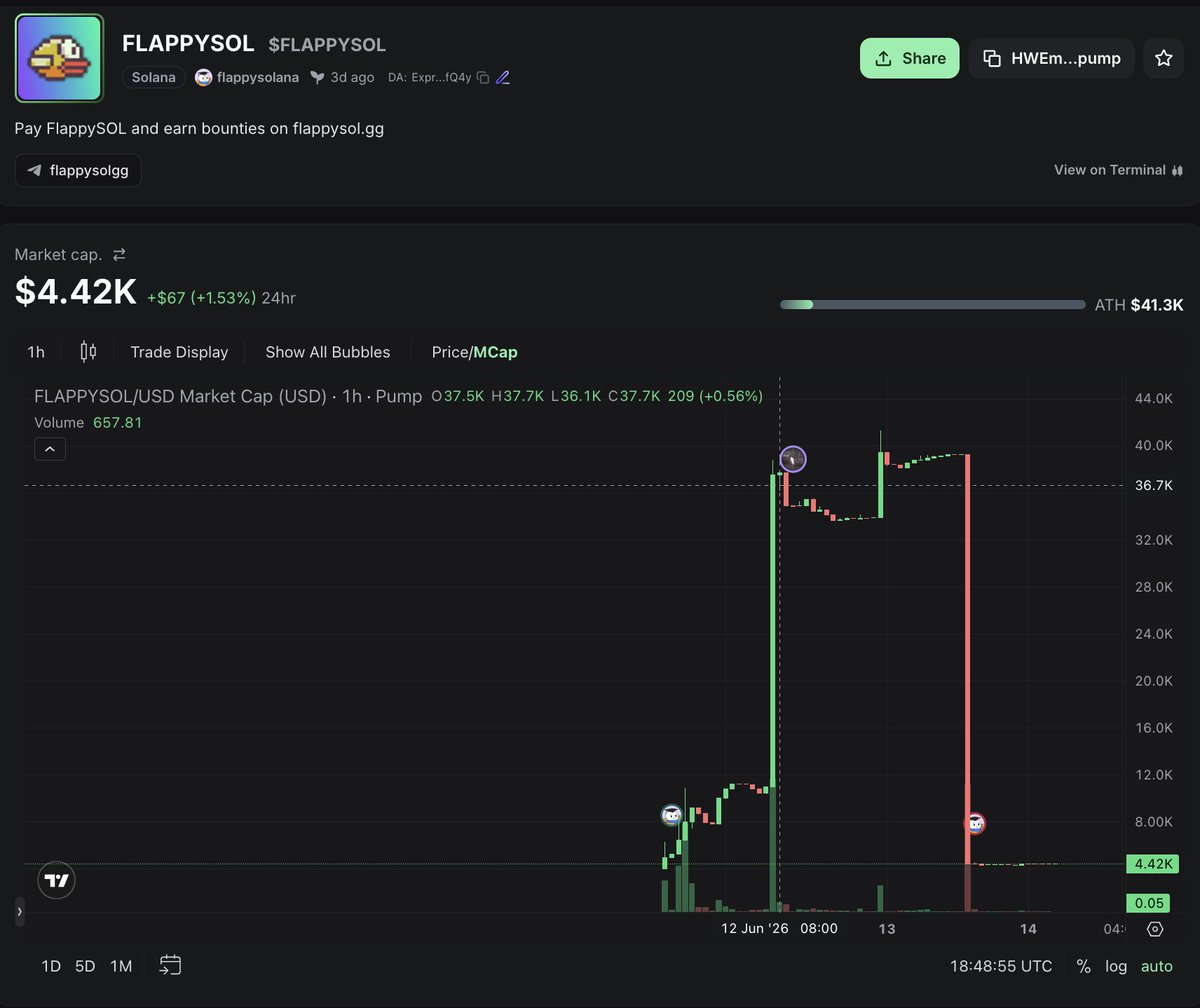The image size is (1200, 1008).
Task: Select the 5D range
Action: (x=85, y=966)
